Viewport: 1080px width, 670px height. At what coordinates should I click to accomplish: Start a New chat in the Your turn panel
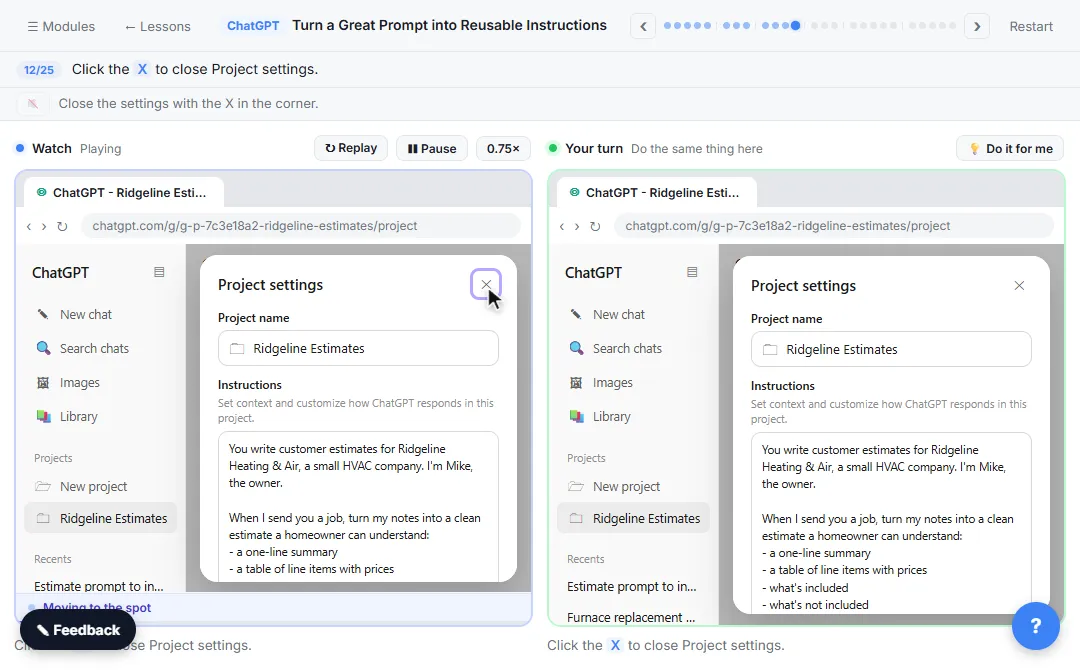[633, 315]
